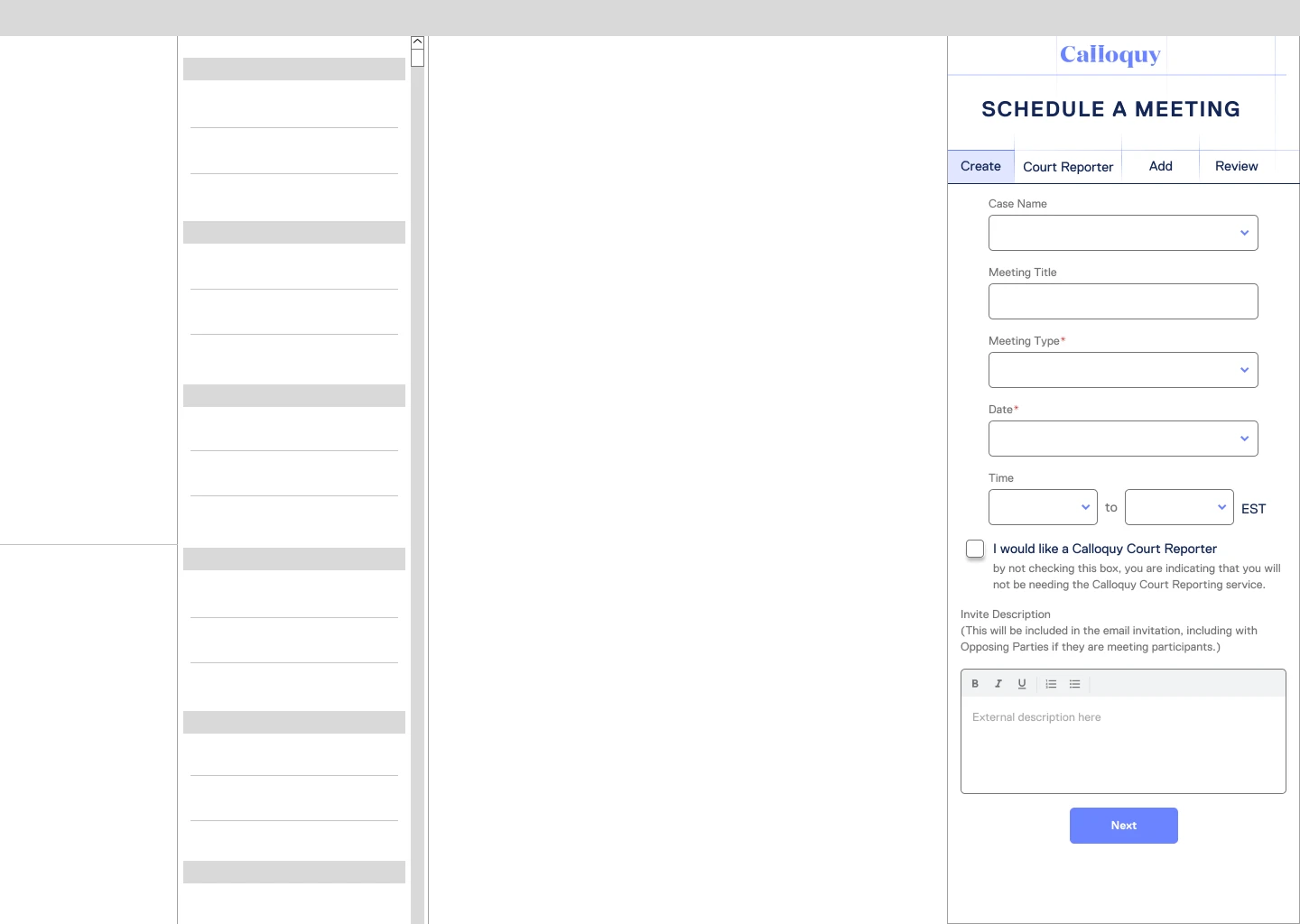The height and width of the screenshot is (924, 1300).
Task: Open the Meeting Type dropdown
Action: point(1123,370)
